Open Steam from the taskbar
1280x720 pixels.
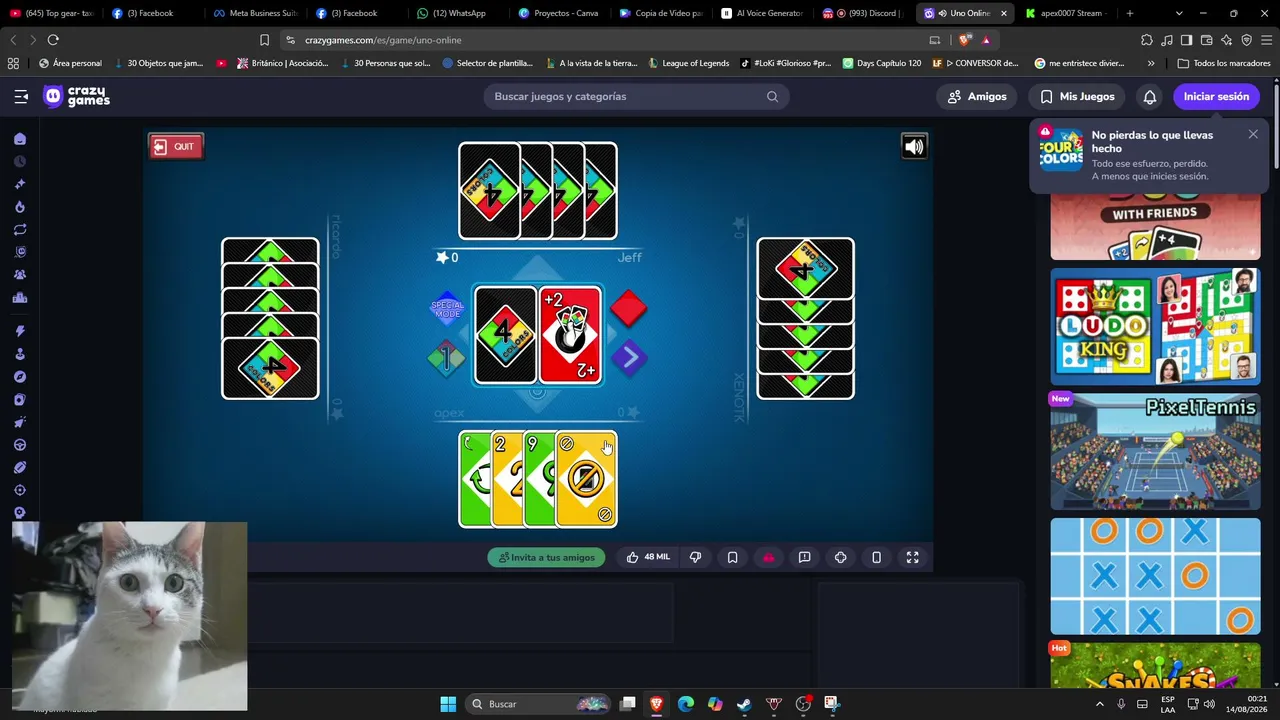point(744,704)
